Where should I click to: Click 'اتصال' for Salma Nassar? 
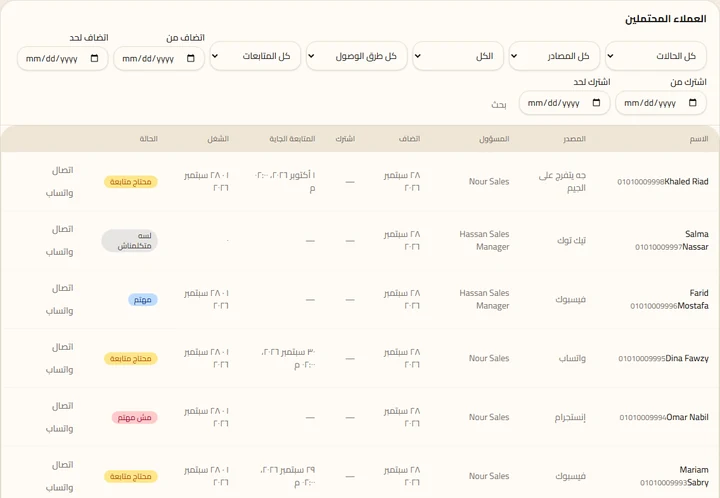pos(62,229)
